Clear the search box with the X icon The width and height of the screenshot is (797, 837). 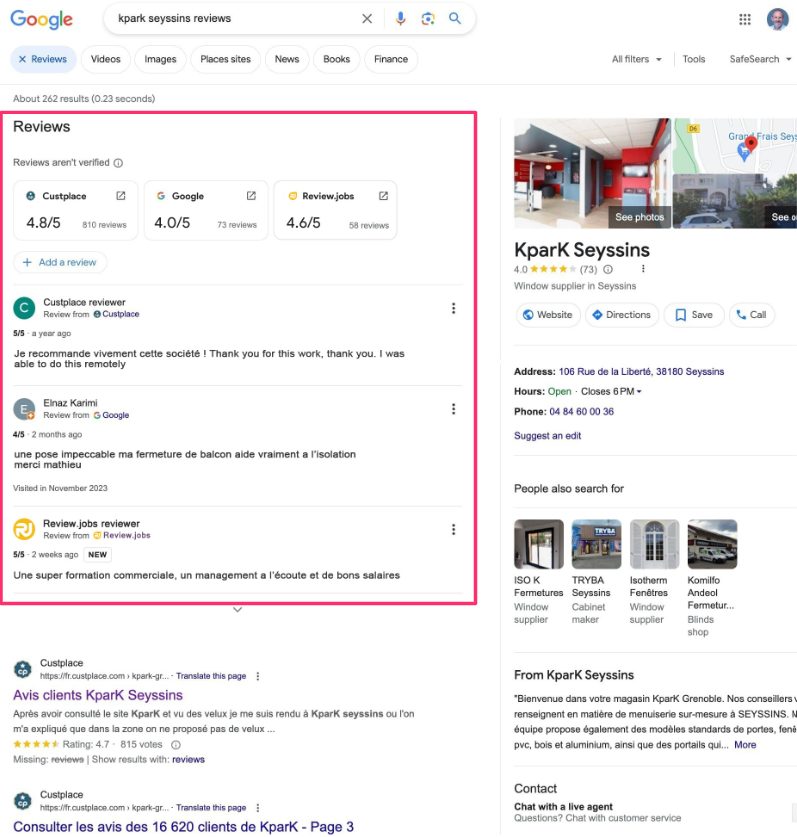point(367,19)
